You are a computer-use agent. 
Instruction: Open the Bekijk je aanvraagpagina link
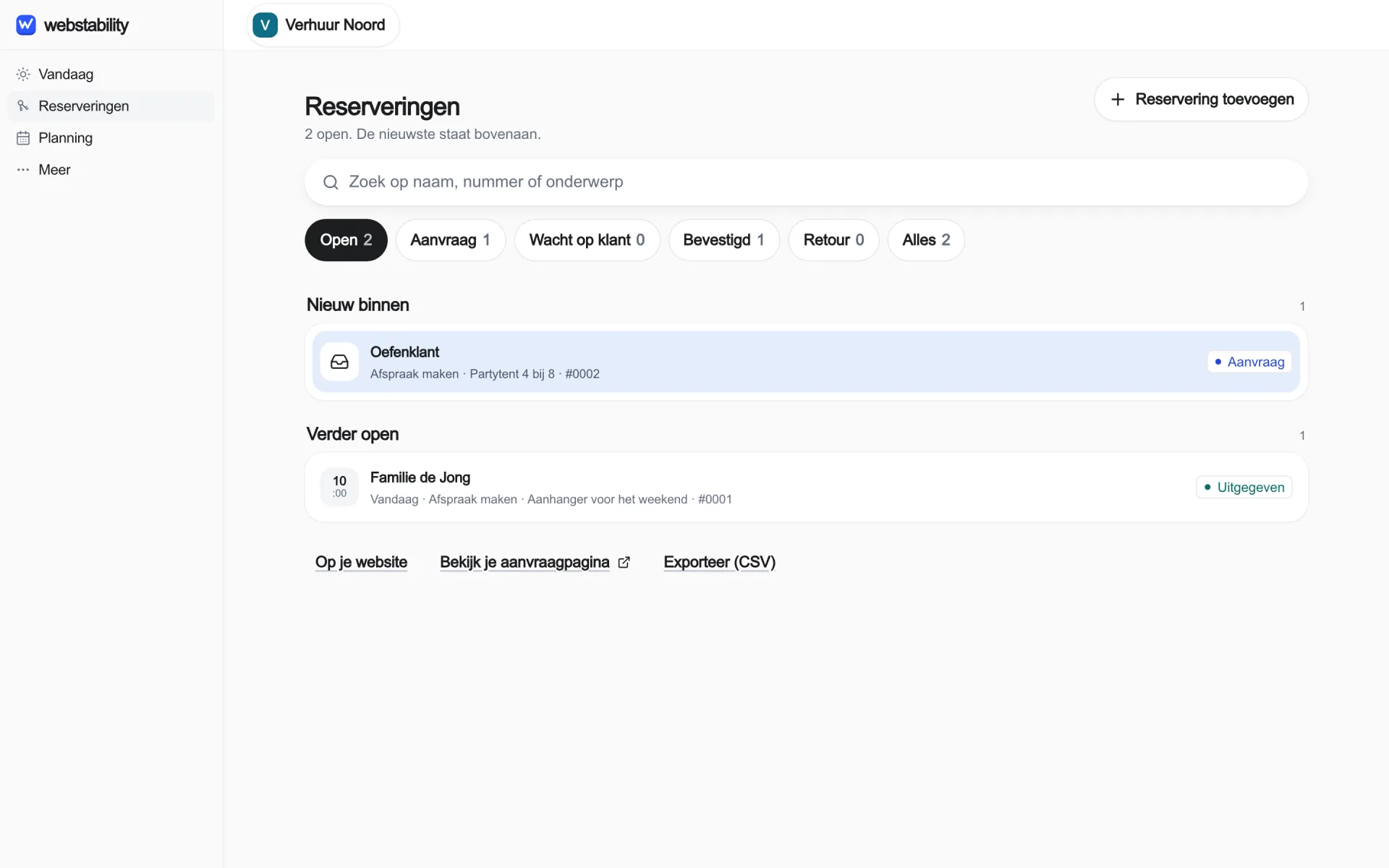(x=535, y=563)
